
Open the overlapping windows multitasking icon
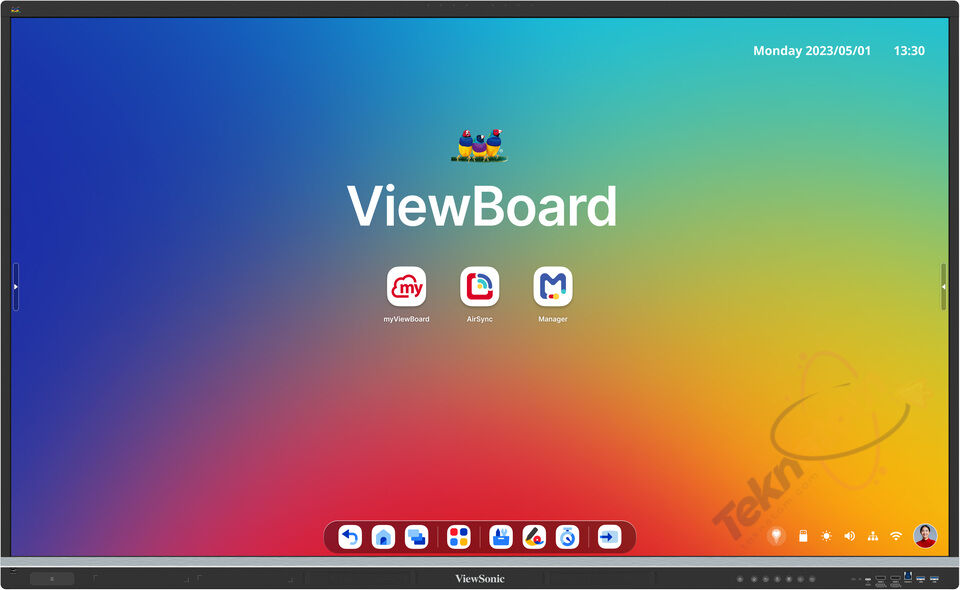417,537
